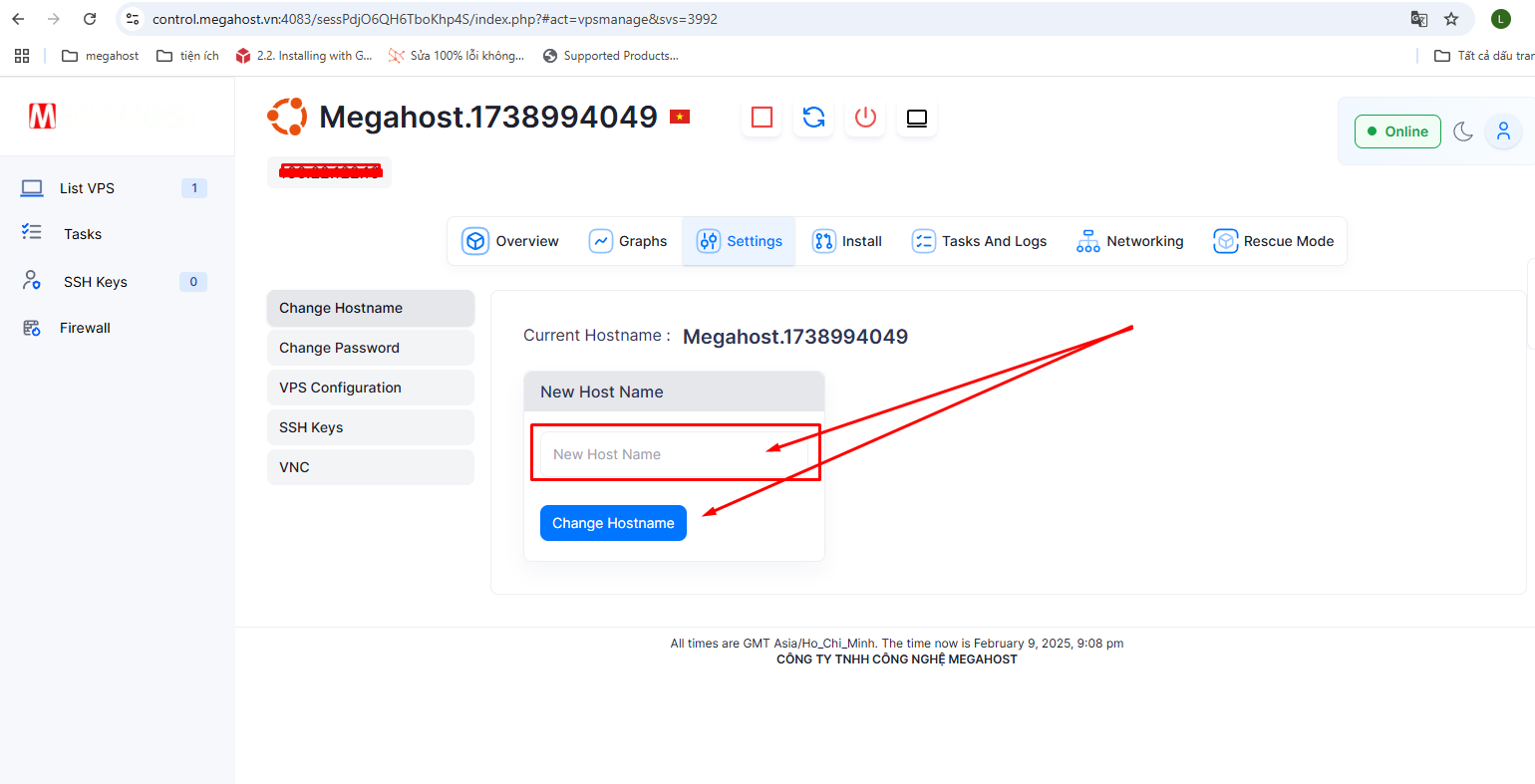Open the Overview tab
This screenshot has height=784, width=1535.
coord(510,241)
